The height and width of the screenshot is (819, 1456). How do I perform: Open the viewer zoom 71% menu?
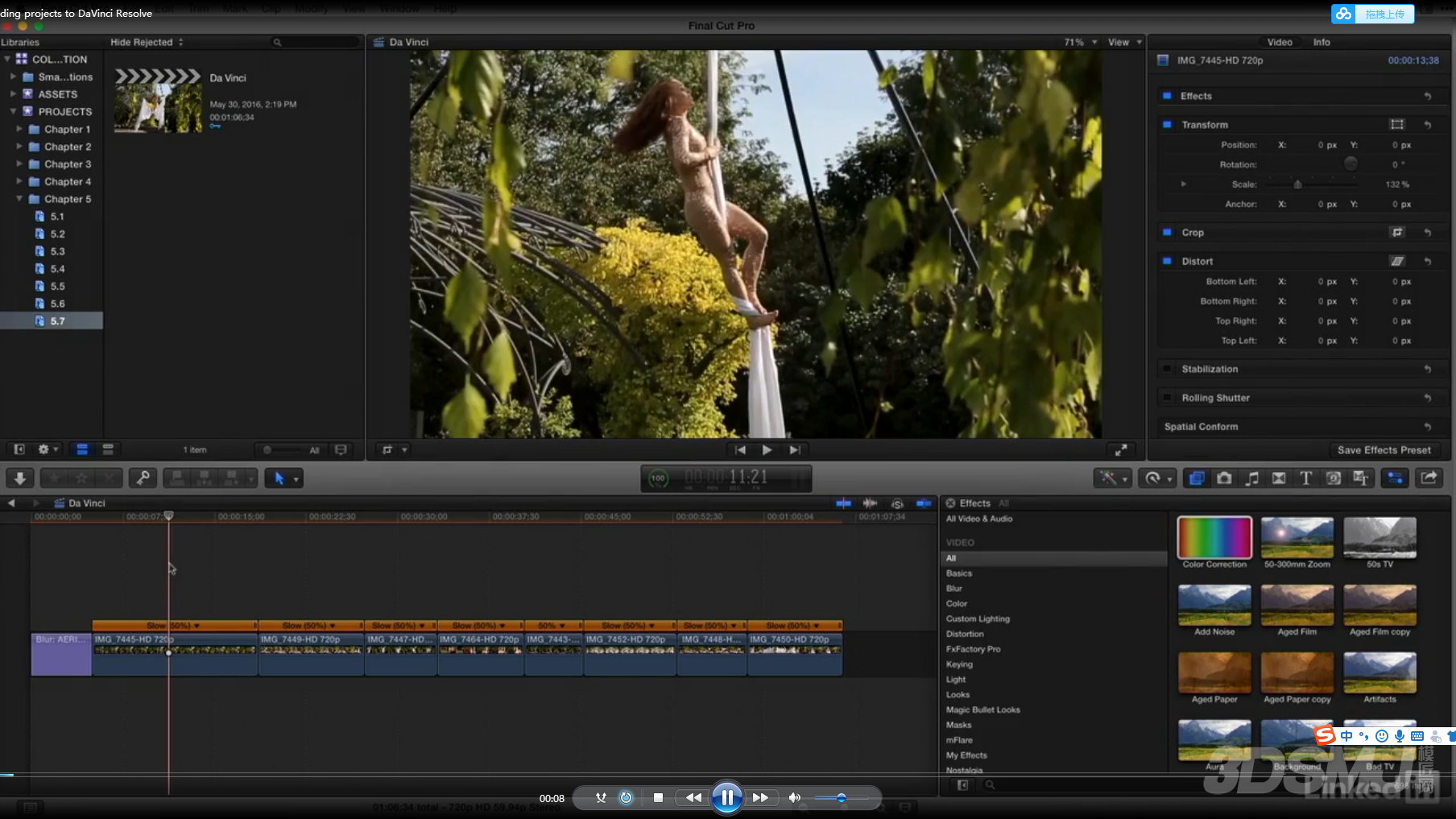coord(1081,42)
